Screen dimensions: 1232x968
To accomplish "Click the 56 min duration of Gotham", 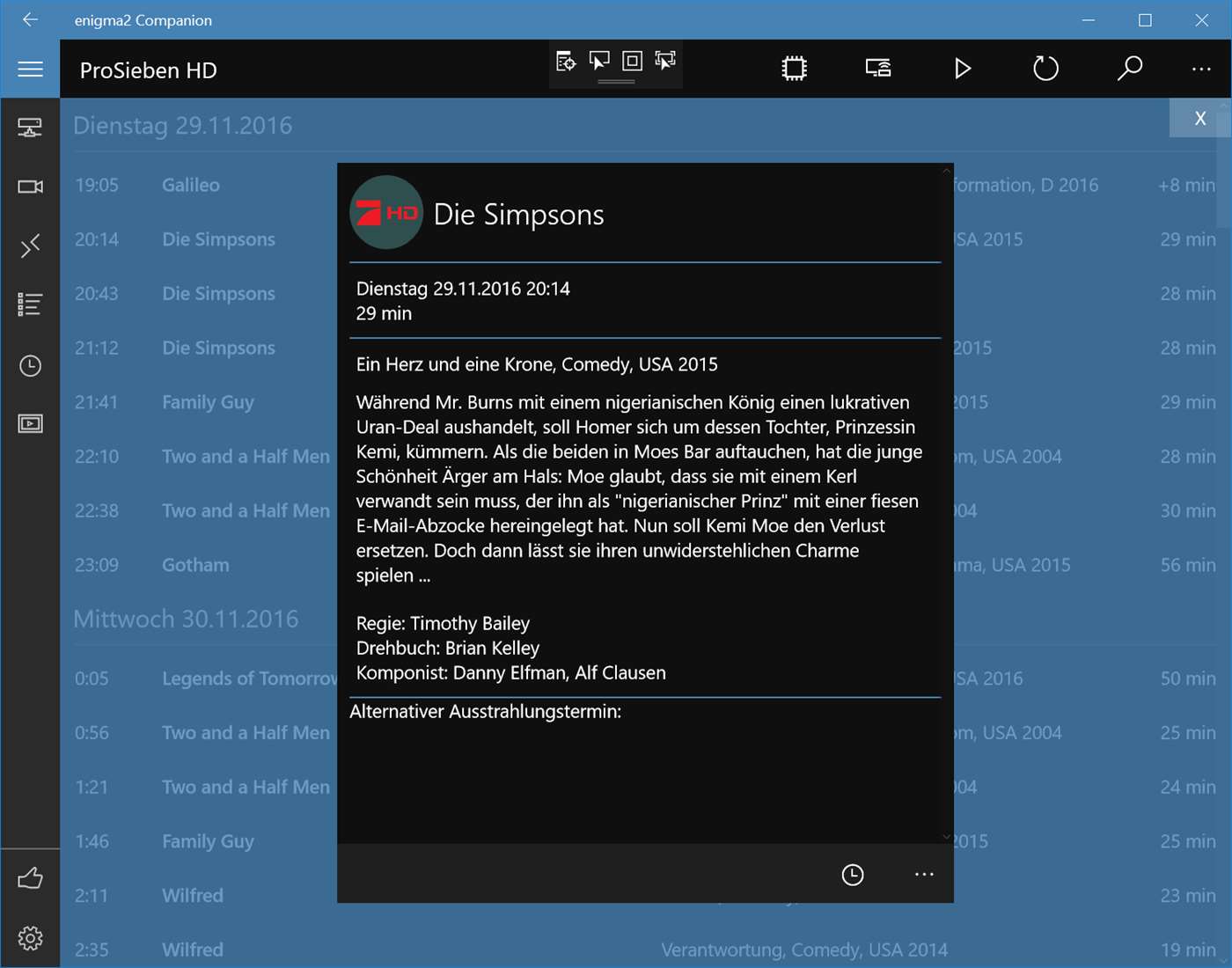I will [1187, 565].
